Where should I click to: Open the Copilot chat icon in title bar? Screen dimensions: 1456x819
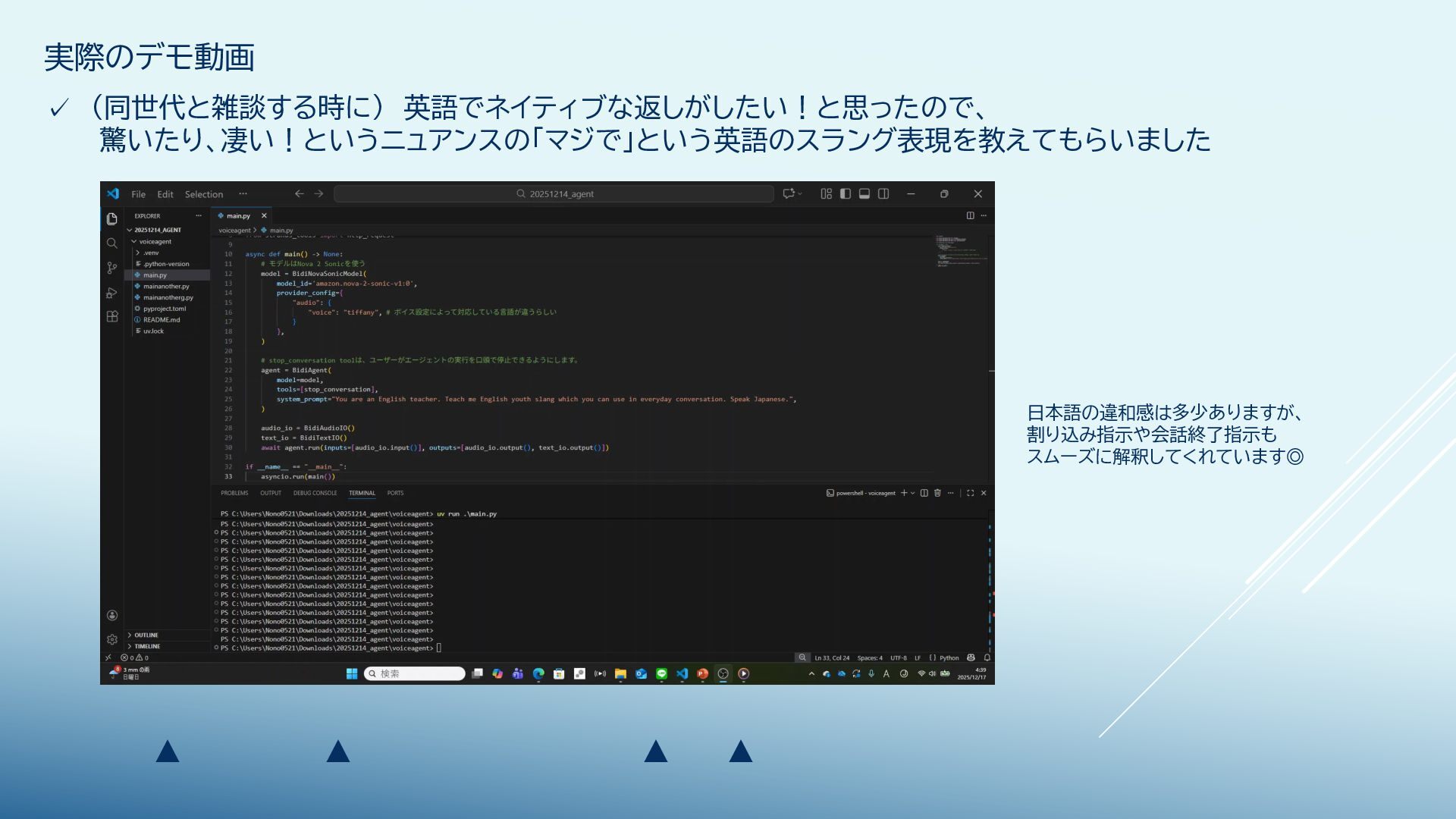789,194
